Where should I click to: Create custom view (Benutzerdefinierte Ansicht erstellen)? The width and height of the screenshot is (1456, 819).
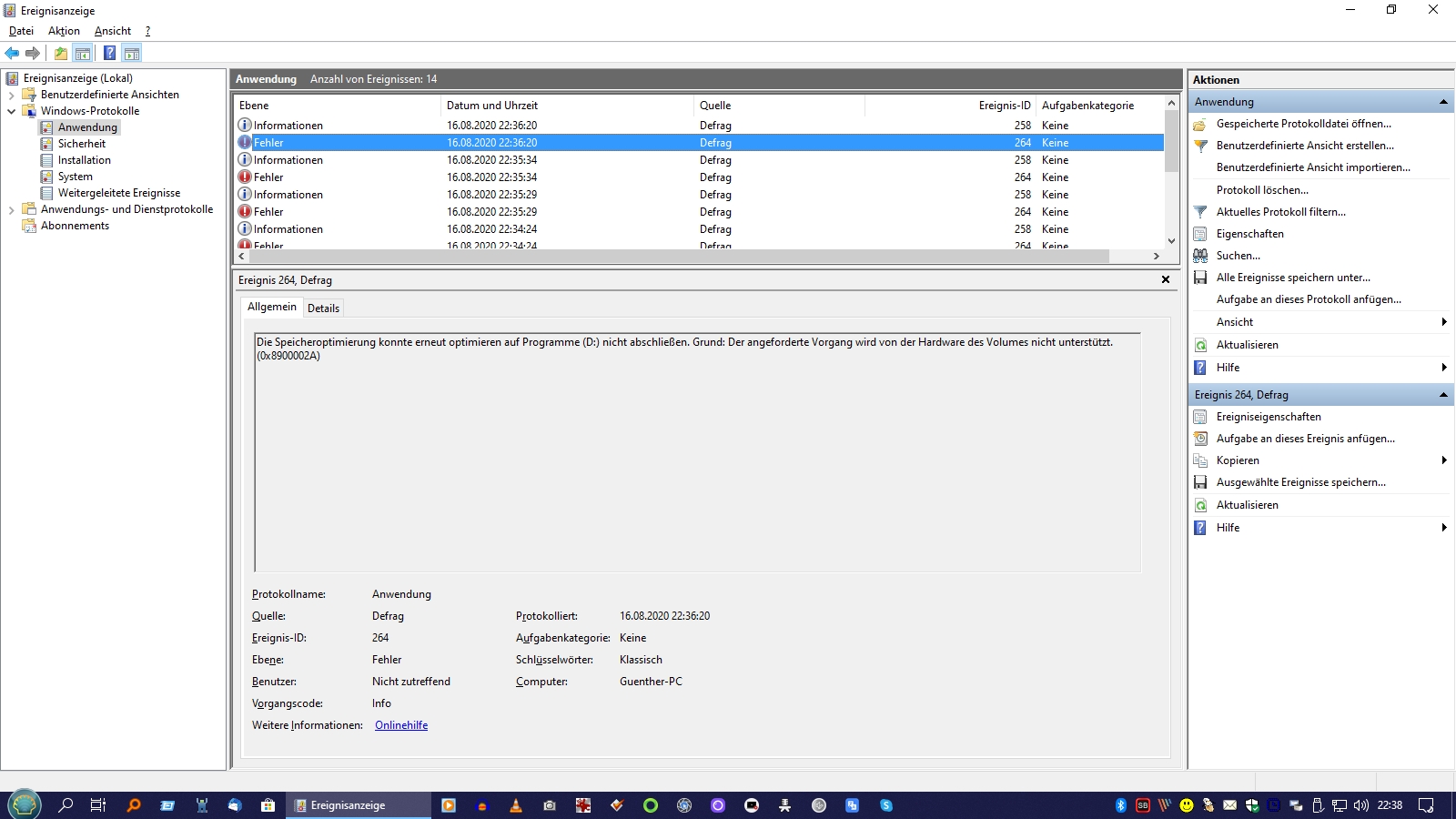(1305, 146)
